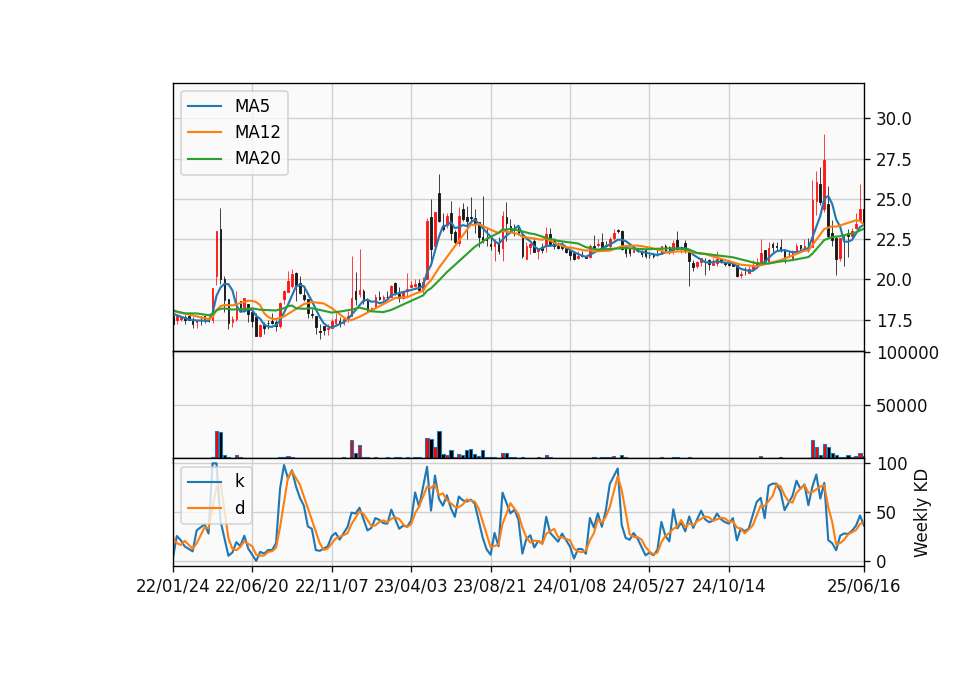The height and width of the screenshot is (690, 960).
Task: Select the 25/06/16 date tick label
Action: (864, 587)
